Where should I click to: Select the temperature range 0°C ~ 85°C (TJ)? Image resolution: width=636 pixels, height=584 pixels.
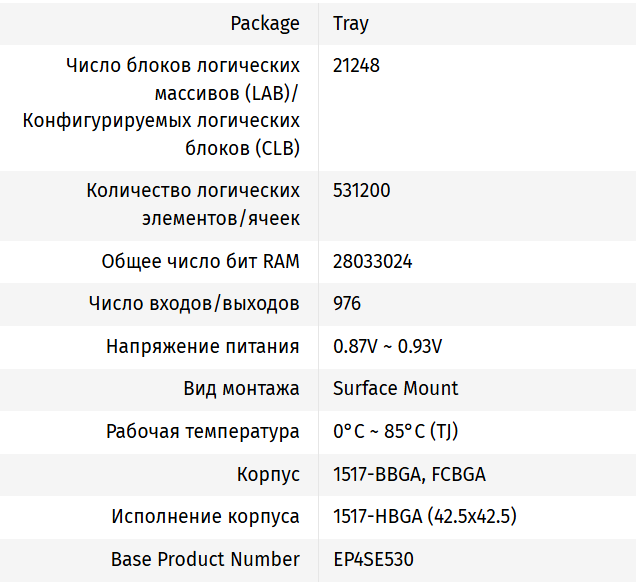click(x=395, y=431)
